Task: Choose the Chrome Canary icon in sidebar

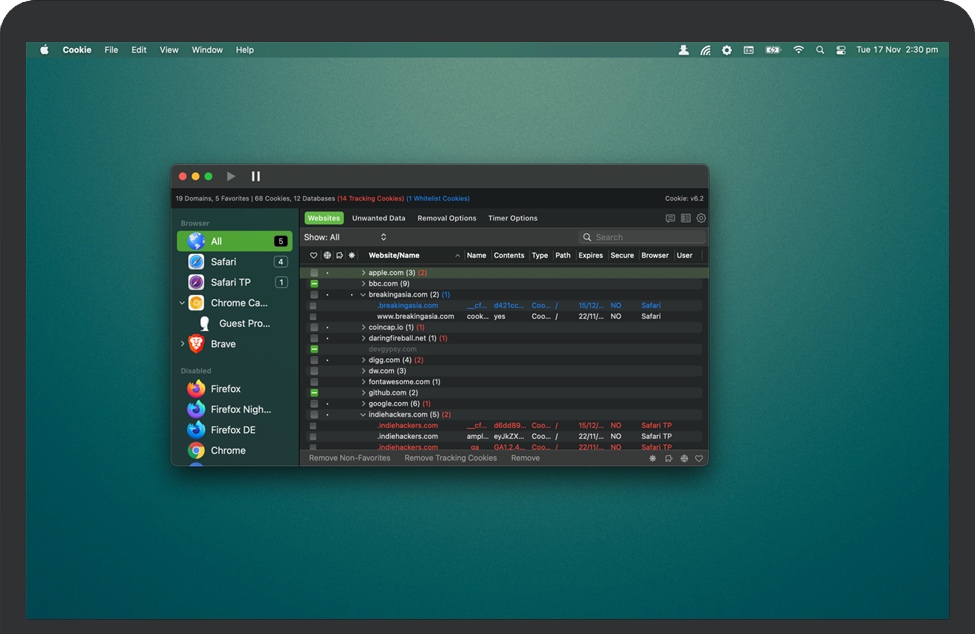Action: tap(196, 303)
